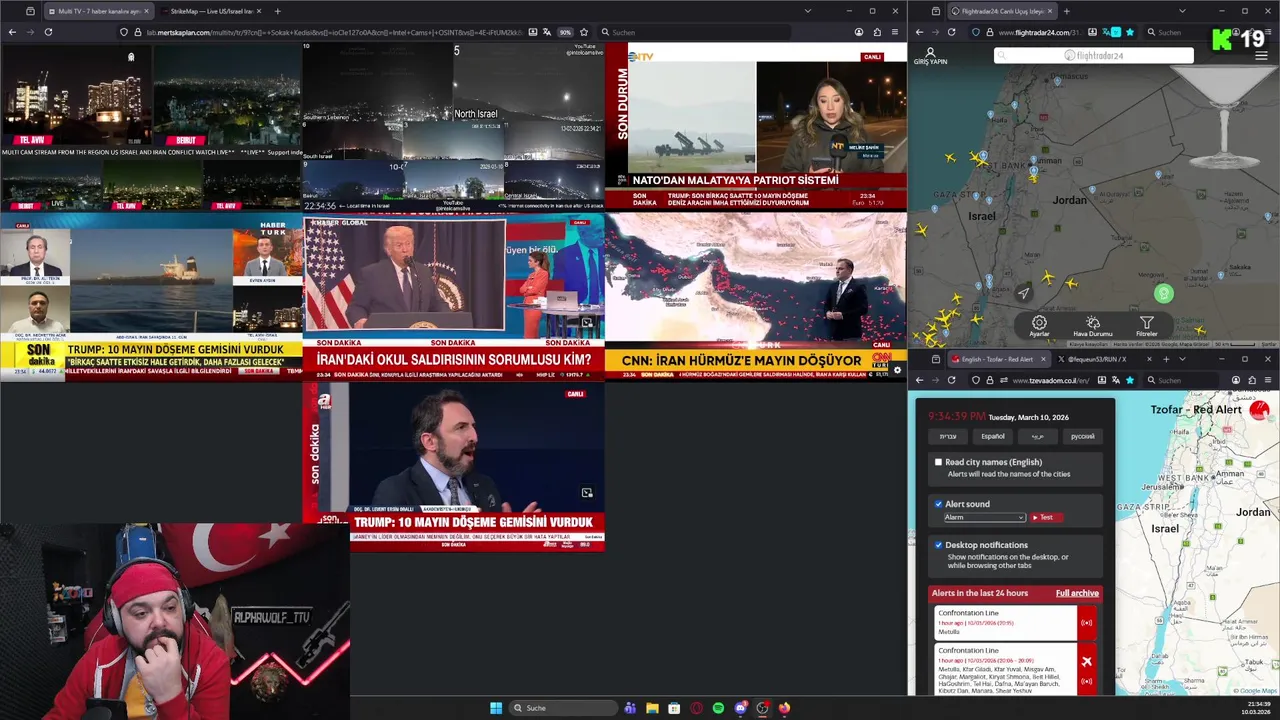Click bookmark star in Multi TV window
This screenshot has height=720, width=1280.
coord(584,32)
